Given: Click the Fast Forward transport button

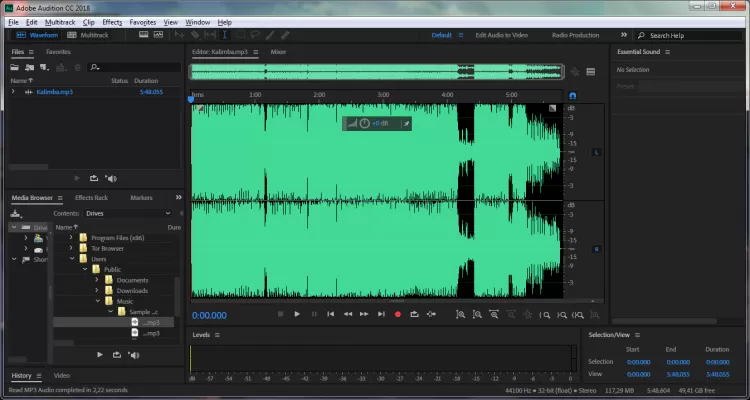Looking at the screenshot, I should tap(364, 314).
